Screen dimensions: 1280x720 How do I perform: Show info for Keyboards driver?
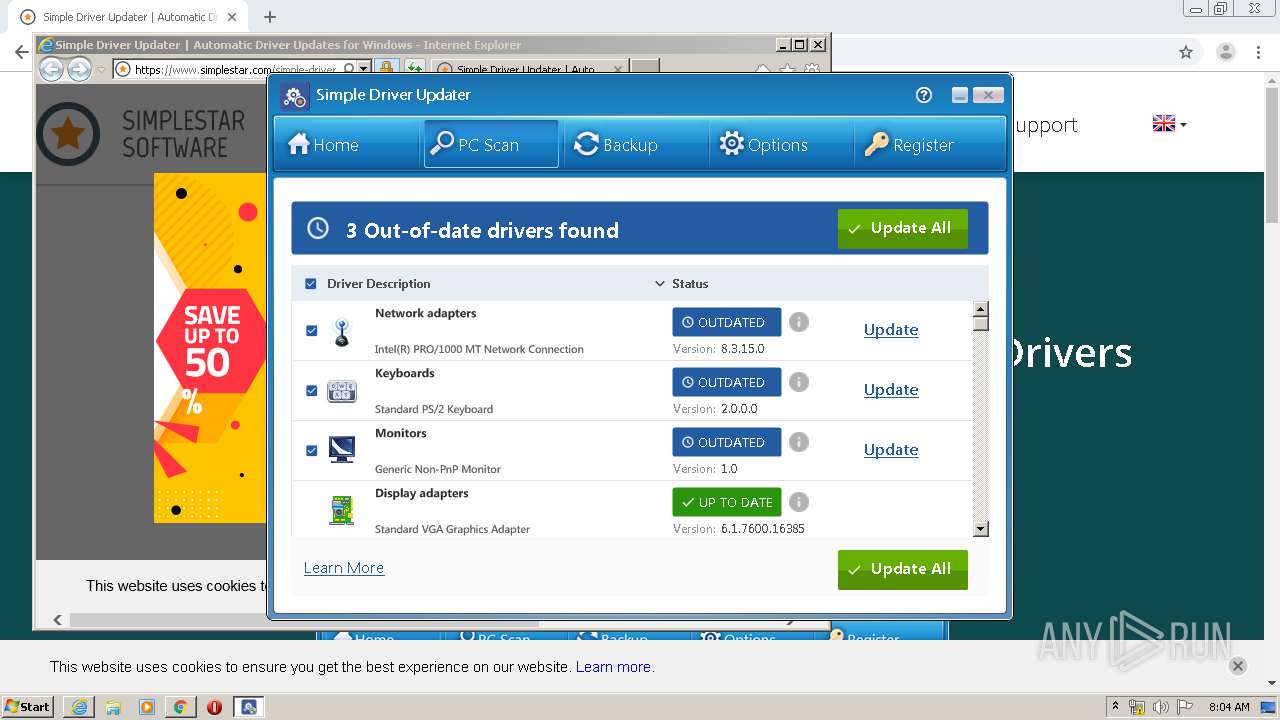pyautogui.click(x=798, y=382)
